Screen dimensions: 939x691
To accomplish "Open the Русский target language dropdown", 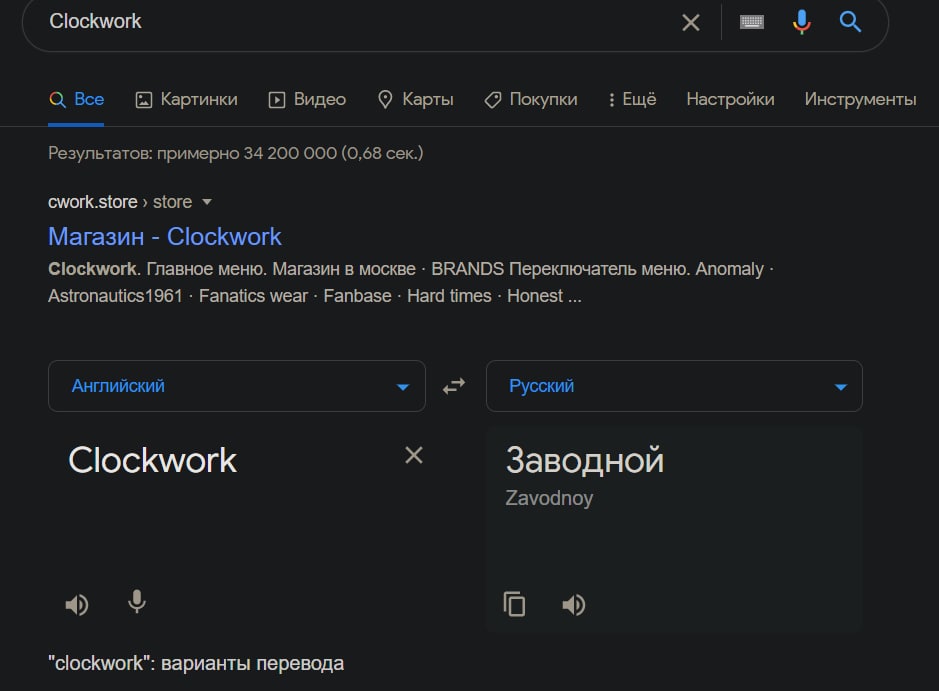I will (674, 386).
